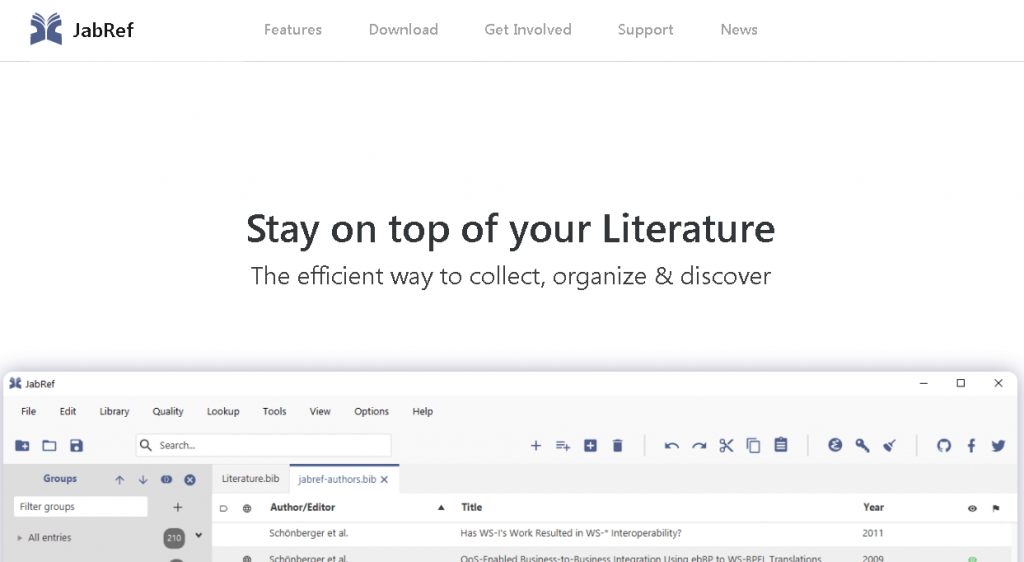The image size is (1024, 562).
Task: Open the News link
Action: pyautogui.click(x=739, y=29)
